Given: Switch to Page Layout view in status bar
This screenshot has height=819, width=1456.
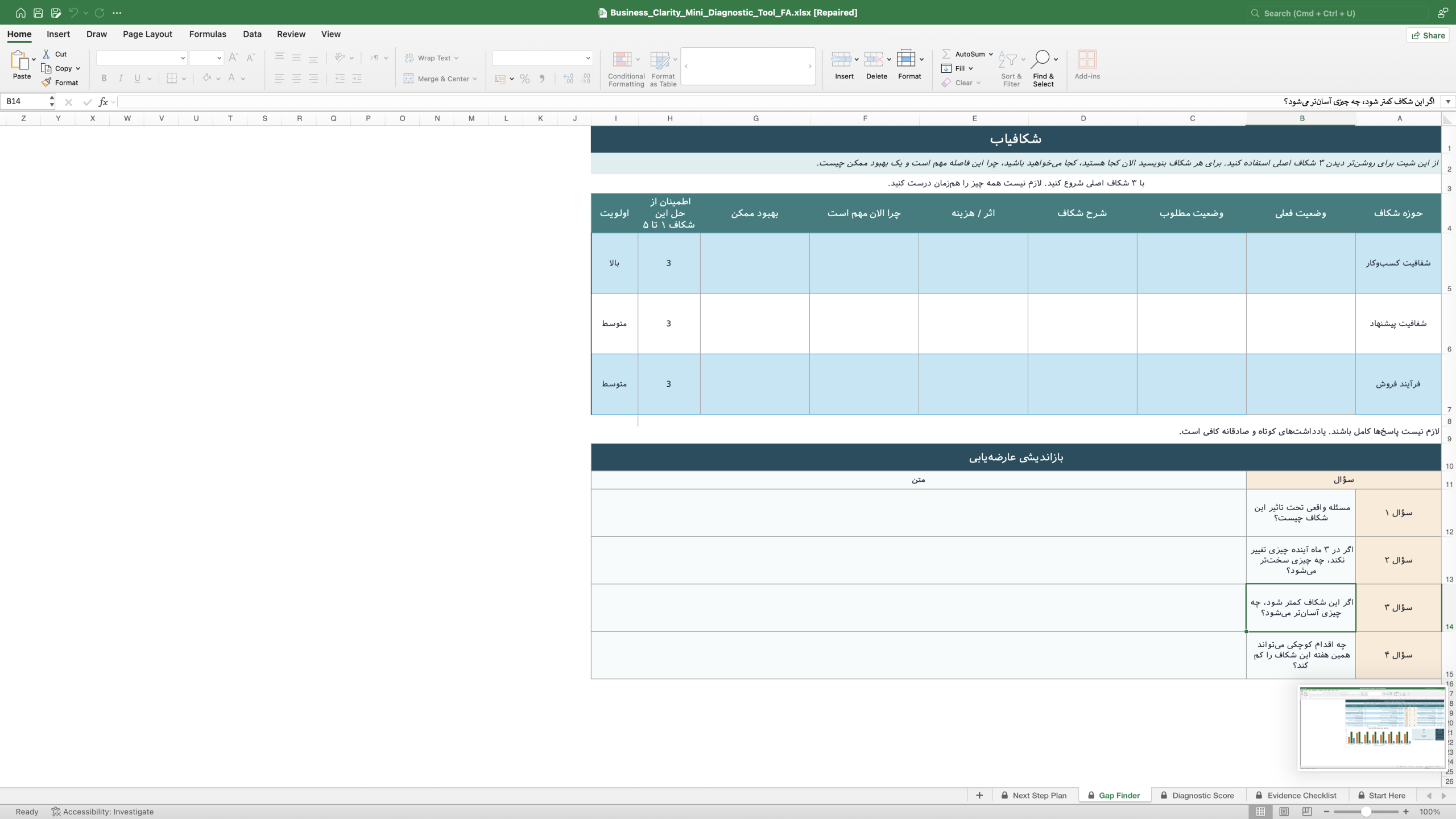Looking at the screenshot, I should point(1284,812).
